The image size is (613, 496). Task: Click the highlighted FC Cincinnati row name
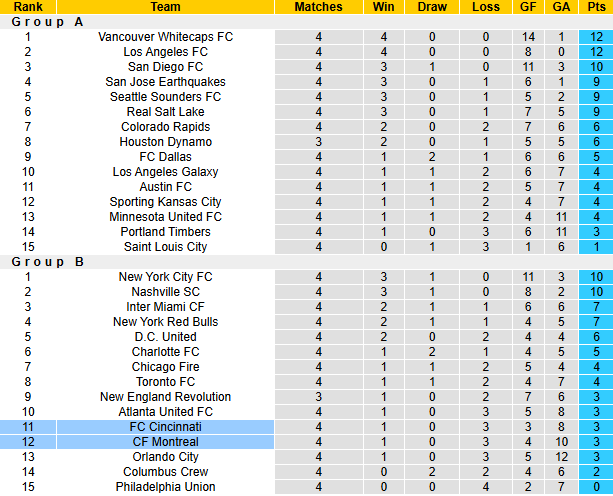pos(165,427)
